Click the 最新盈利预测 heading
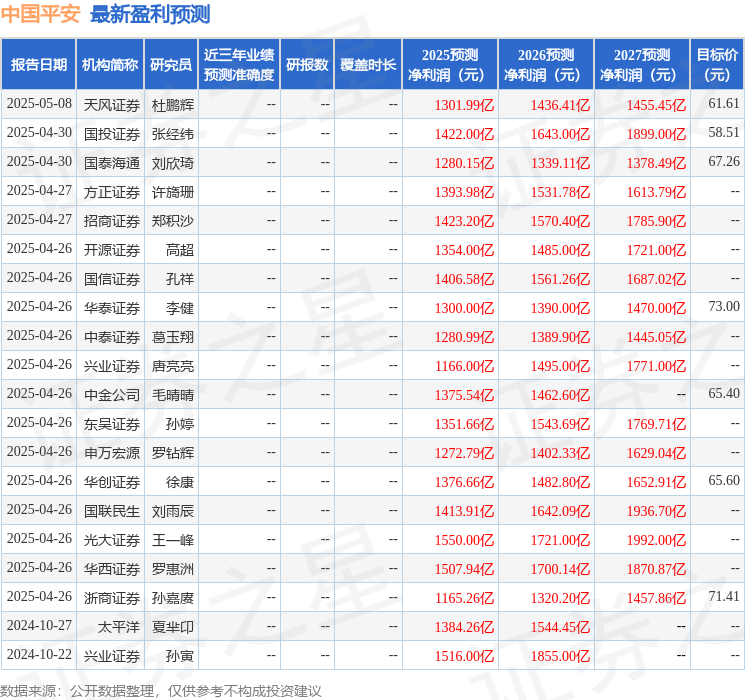Screen dimensions: 745x700 coord(150,14)
